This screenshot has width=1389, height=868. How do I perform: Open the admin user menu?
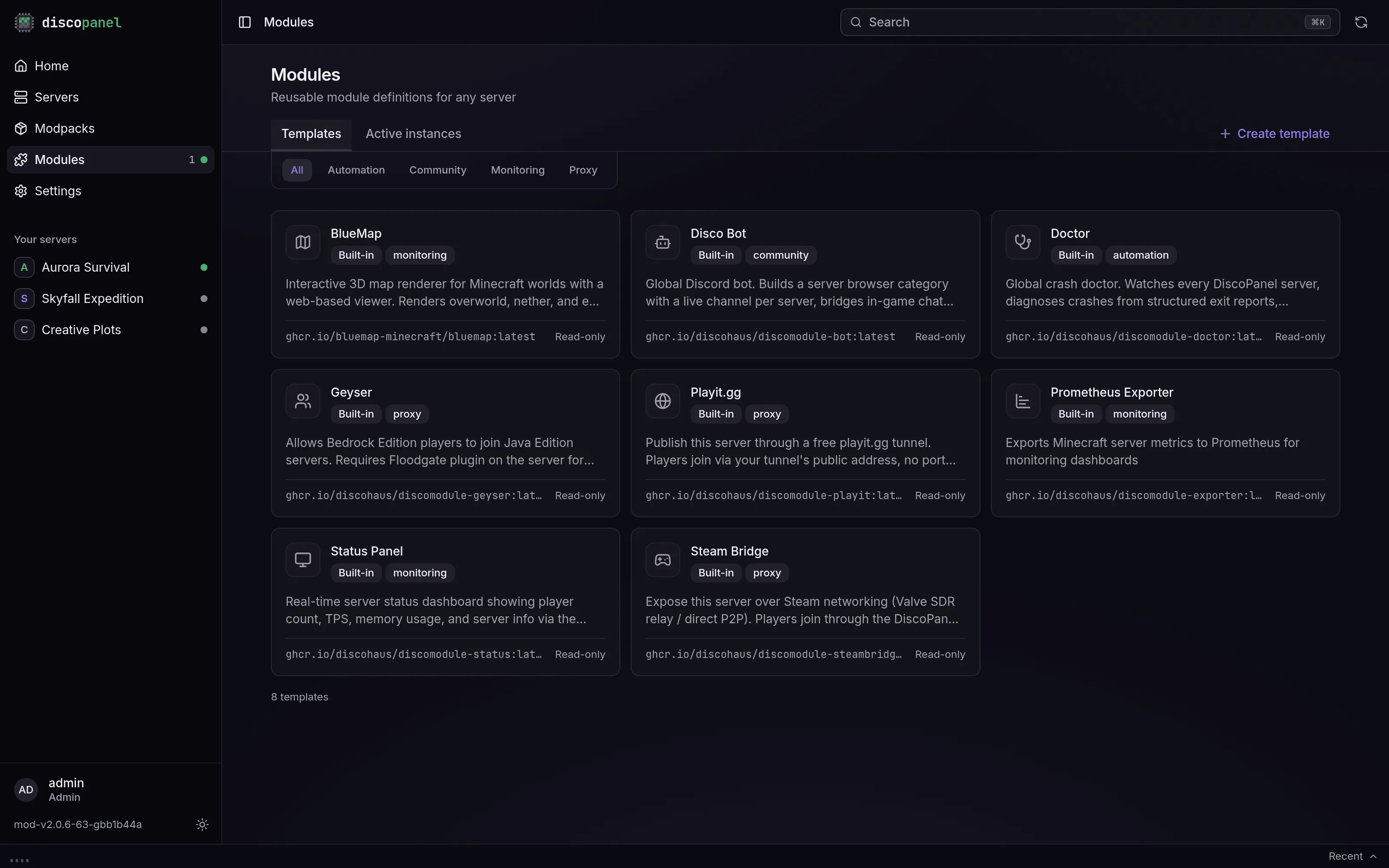(x=110, y=789)
